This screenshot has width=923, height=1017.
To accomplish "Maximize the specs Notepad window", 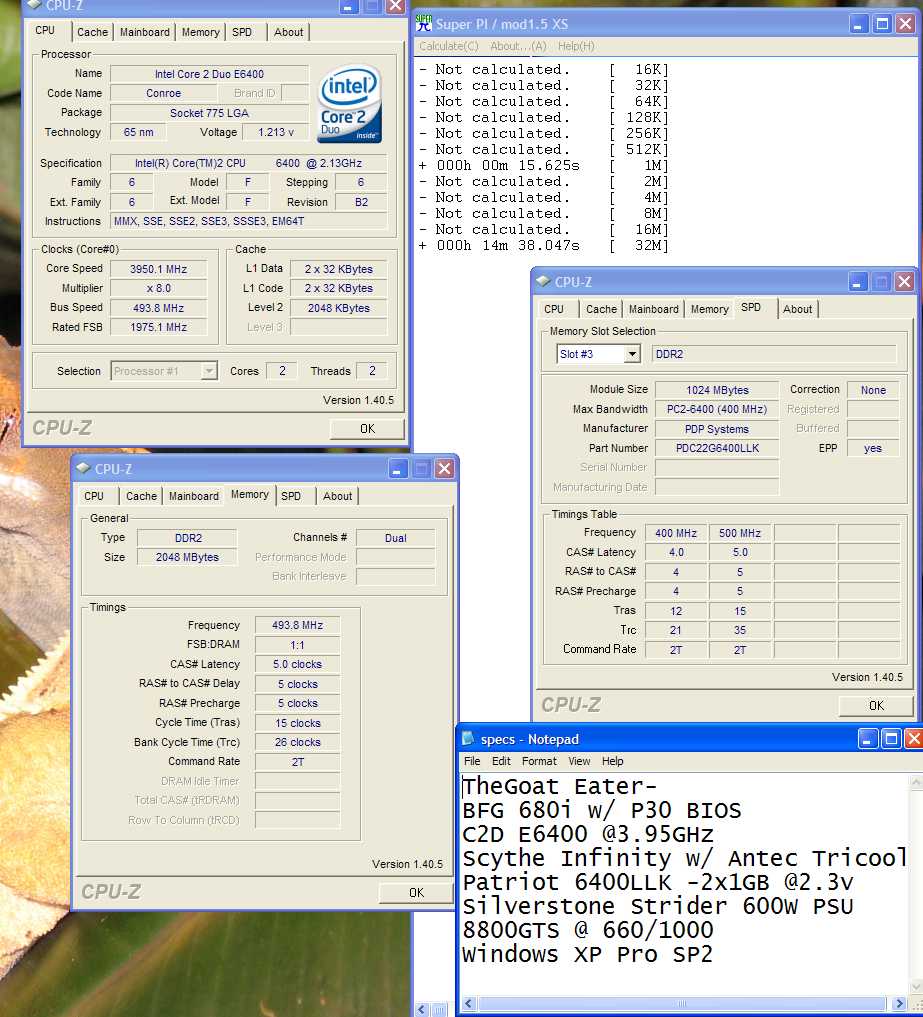I will coord(891,739).
